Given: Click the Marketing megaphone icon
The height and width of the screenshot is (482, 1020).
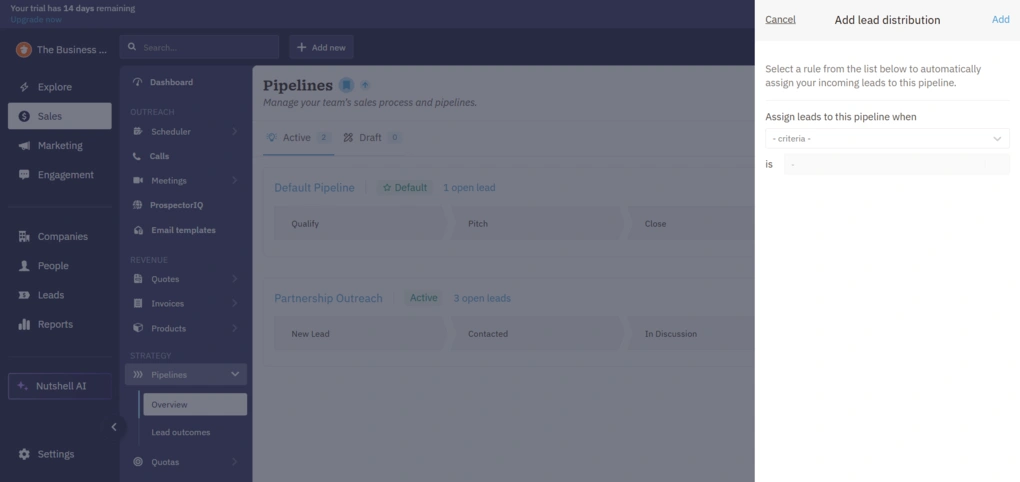Looking at the screenshot, I should 24,146.
